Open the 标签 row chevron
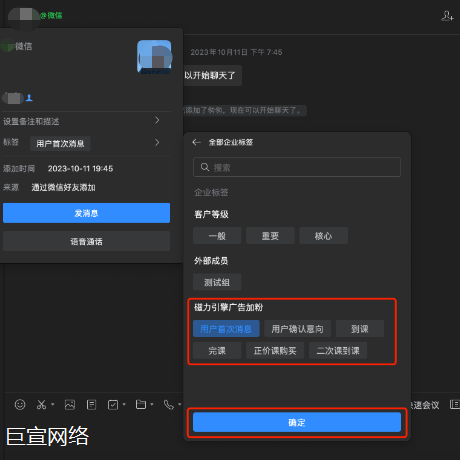This screenshot has height=460, width=460. pos(157,143)
